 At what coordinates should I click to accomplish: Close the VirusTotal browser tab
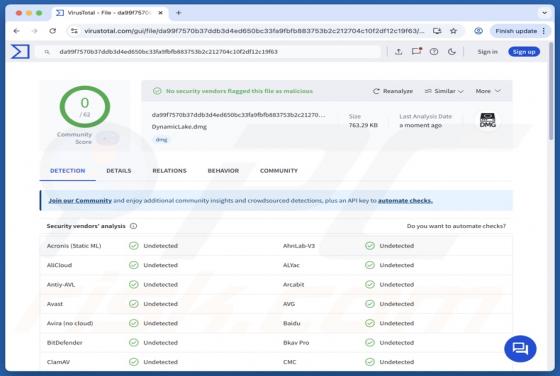point(161,13)
